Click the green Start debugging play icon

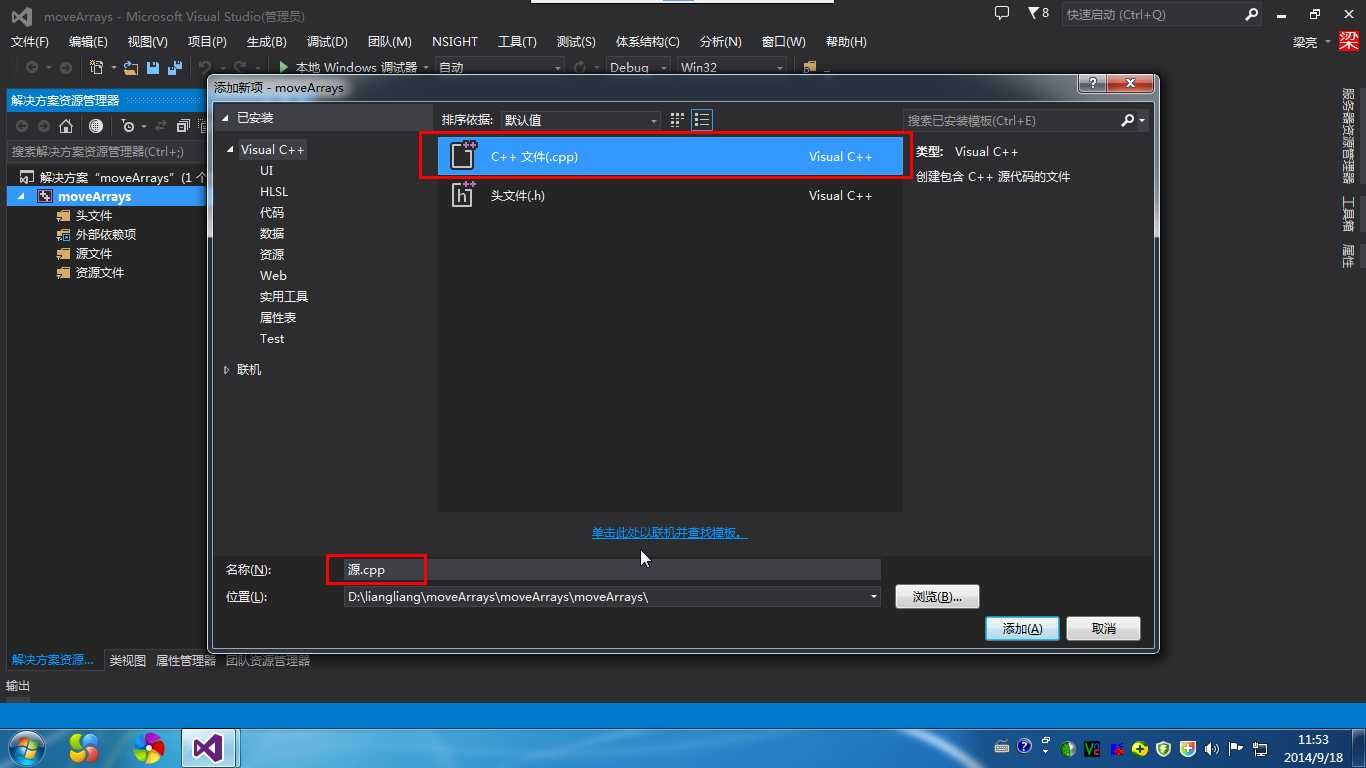click(x=284, y=67)
